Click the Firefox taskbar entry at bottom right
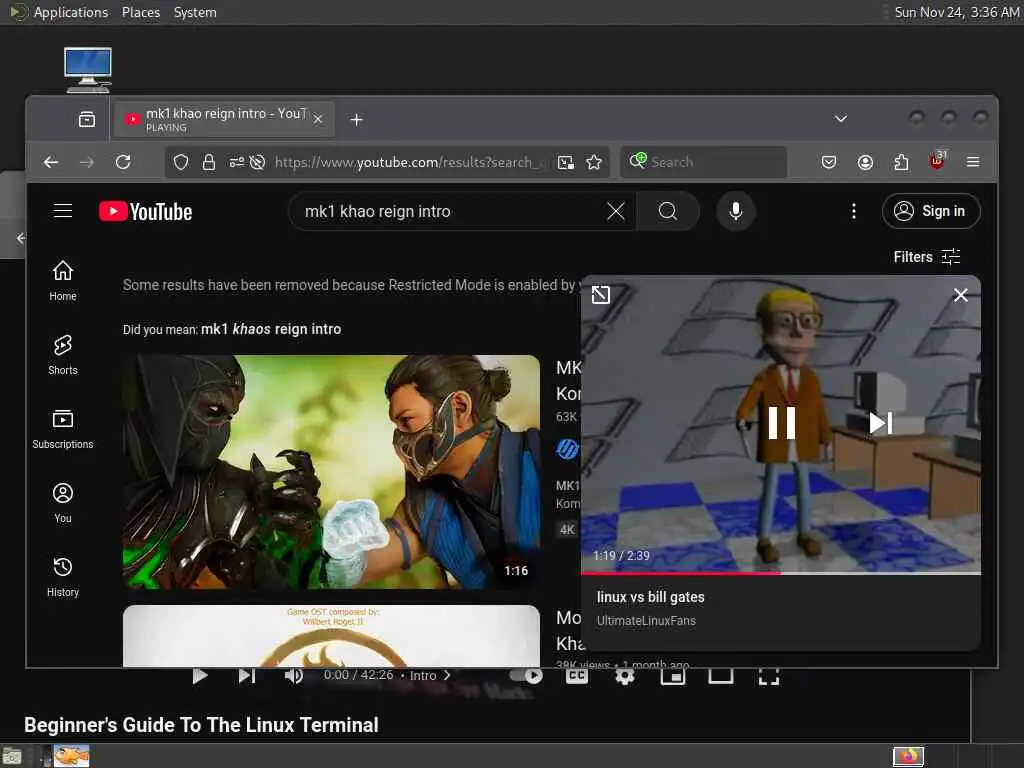 tap(908, 757)
